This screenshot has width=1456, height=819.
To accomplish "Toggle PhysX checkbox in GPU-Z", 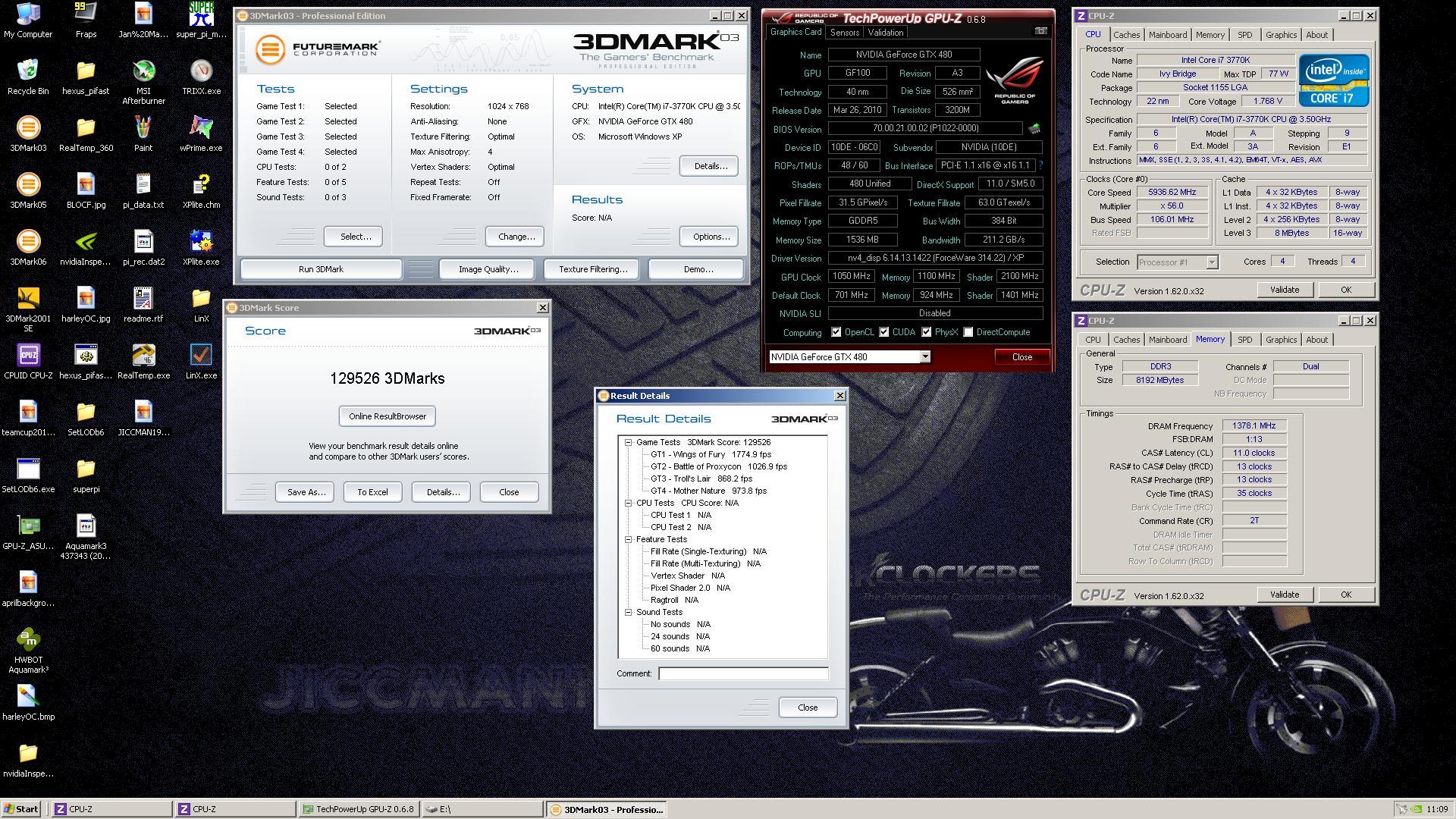I will point(926,332).
